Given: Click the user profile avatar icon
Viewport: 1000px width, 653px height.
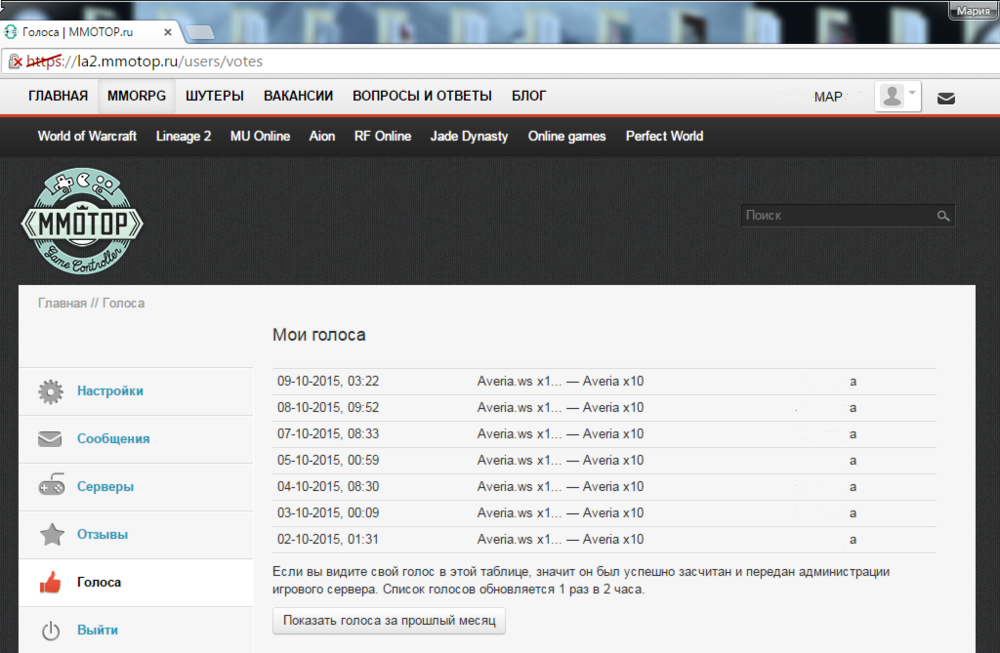Looking at the screenshot, I should tap(891, 96).
